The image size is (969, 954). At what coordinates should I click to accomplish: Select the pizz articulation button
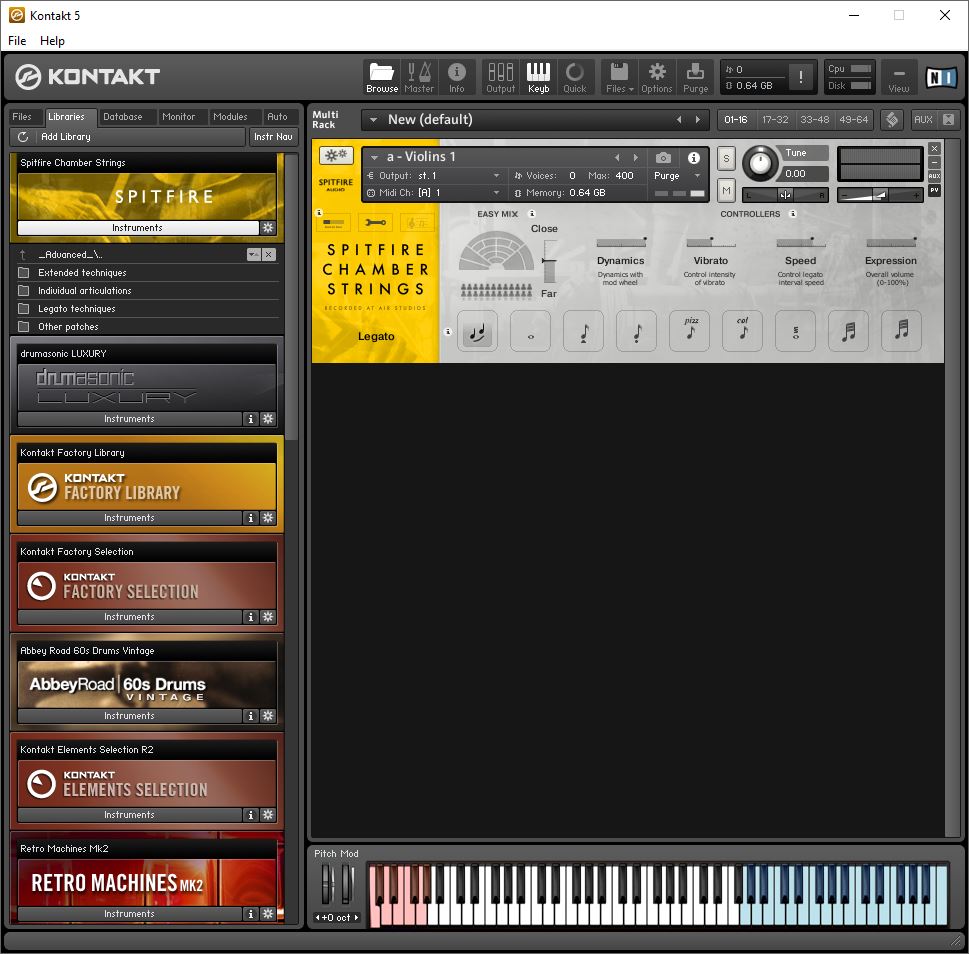[690, 332]
